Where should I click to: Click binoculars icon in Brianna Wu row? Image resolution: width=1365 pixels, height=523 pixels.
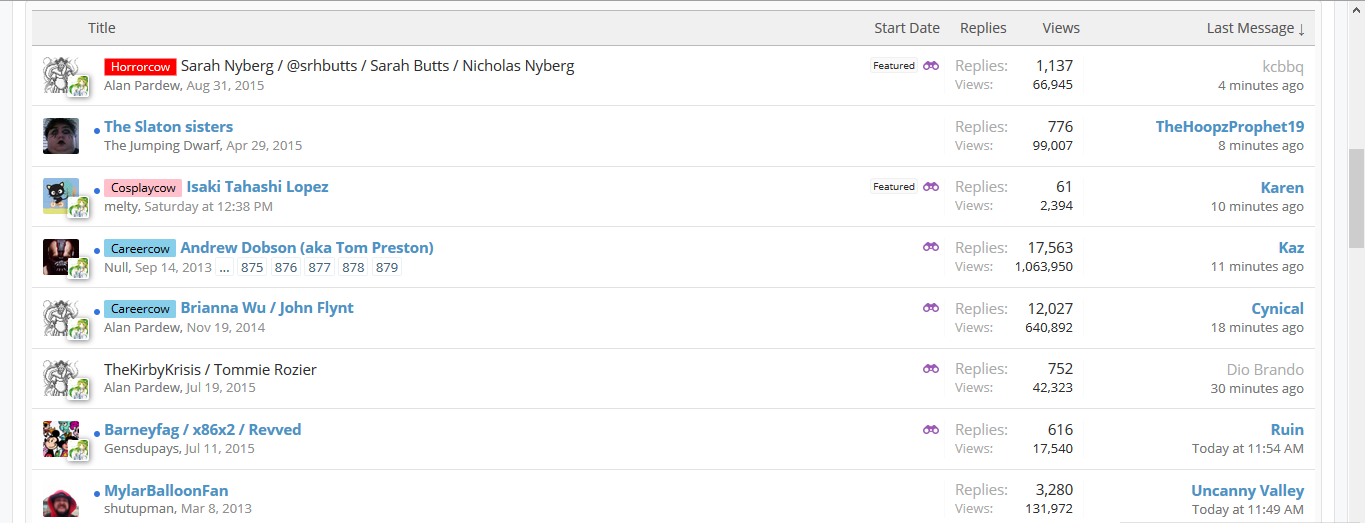pyautogui.click(x=931, y=308)
